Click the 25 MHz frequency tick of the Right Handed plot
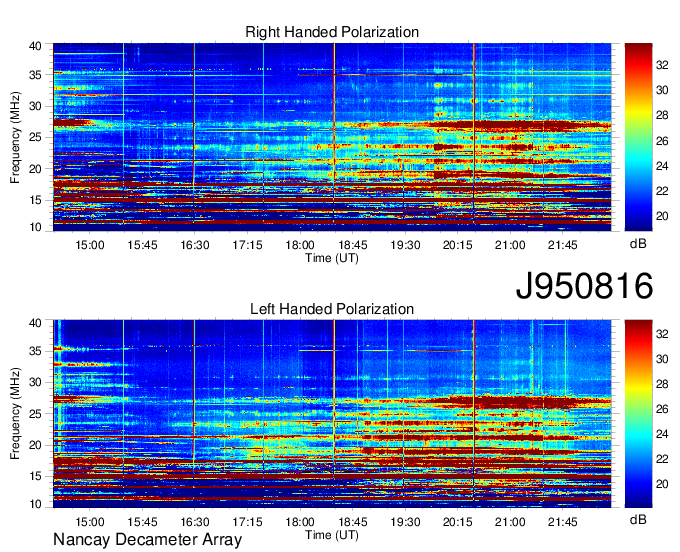This screenshot has width=680, height=552. pyautogui.click(x=36, y=137)
